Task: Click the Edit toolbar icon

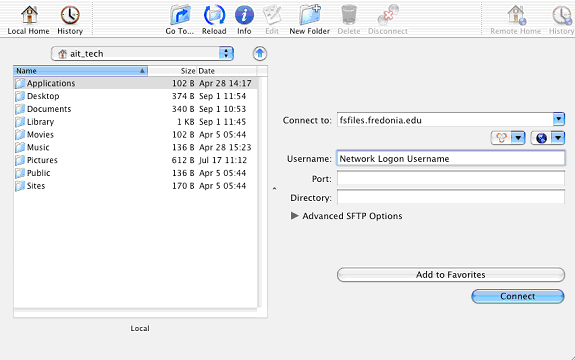Action: pos(272,19)
